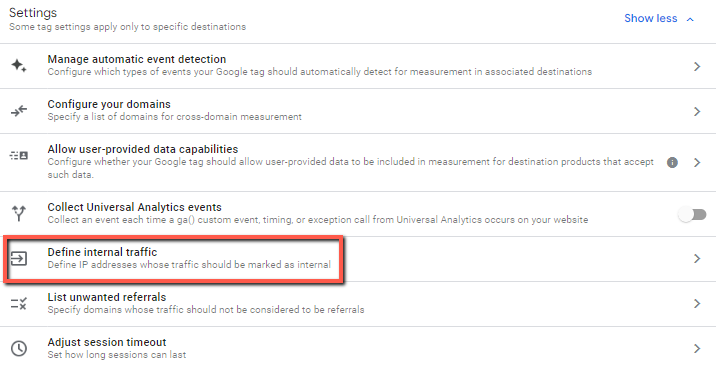716x369 pixels.
Task: Click the clock icon for session timeout
Action: tap(19, 348)
